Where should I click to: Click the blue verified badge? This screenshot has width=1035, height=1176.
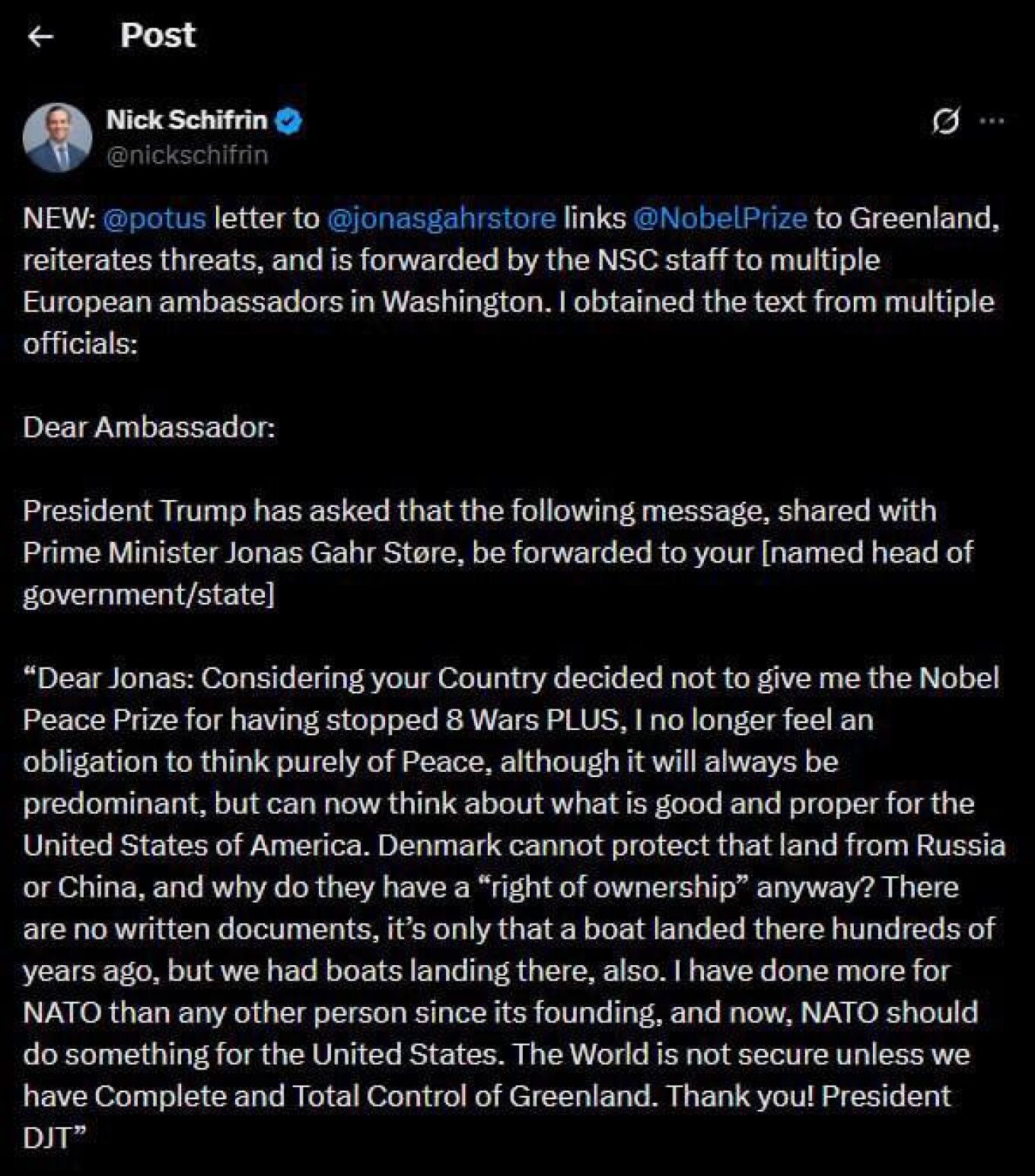(x=289, y=120)
